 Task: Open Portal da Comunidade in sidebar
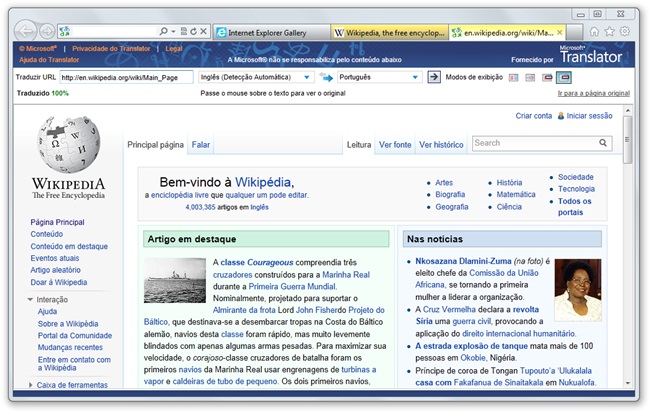coord(75,335)
